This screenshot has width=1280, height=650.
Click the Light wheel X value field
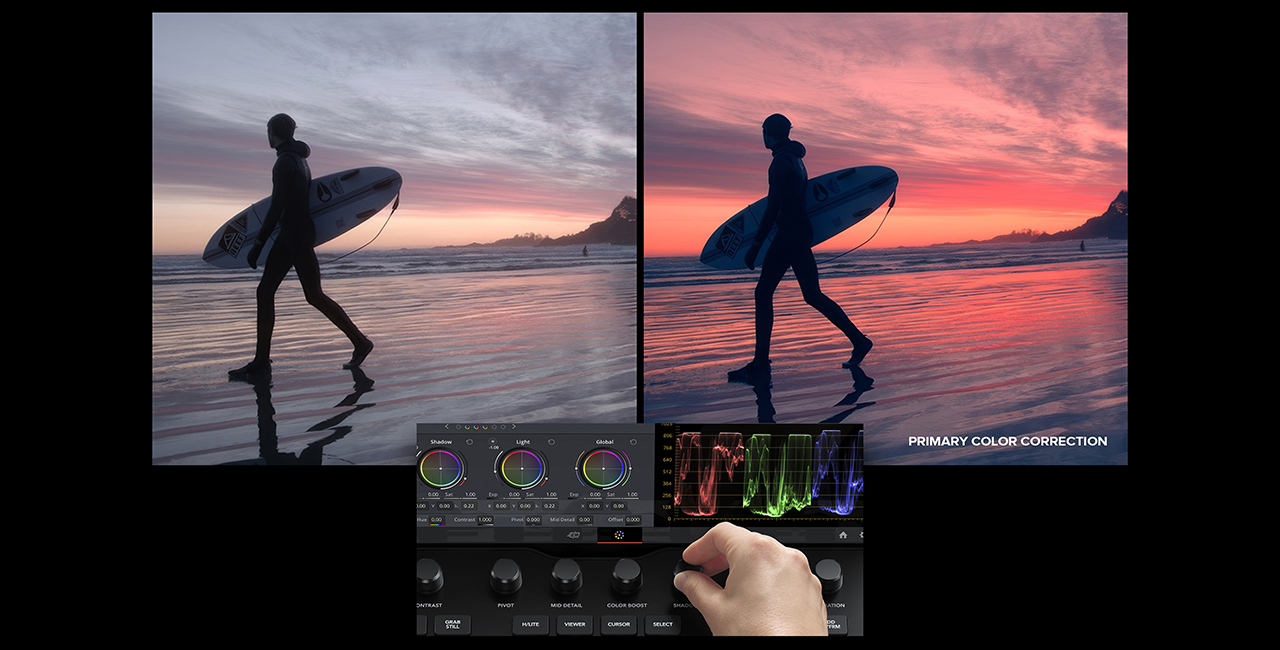pyautogui.click(x=502, y=506)
